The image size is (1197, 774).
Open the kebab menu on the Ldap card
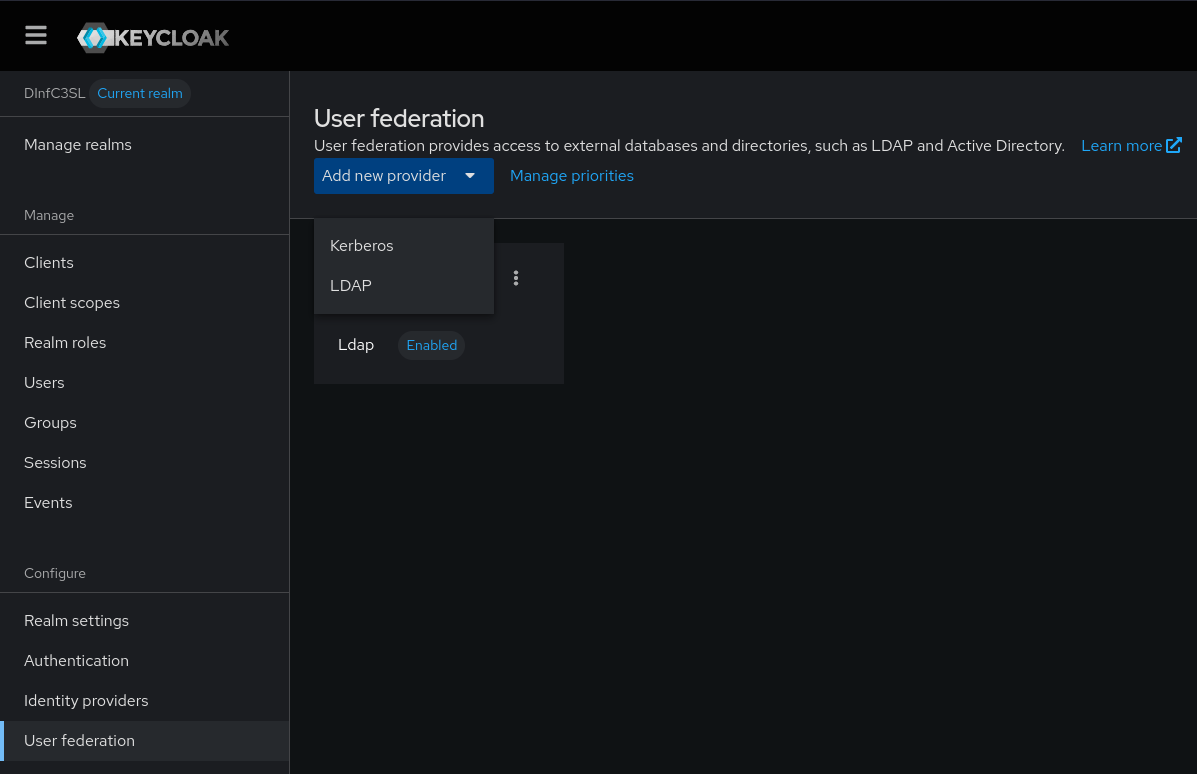[516, 278]
